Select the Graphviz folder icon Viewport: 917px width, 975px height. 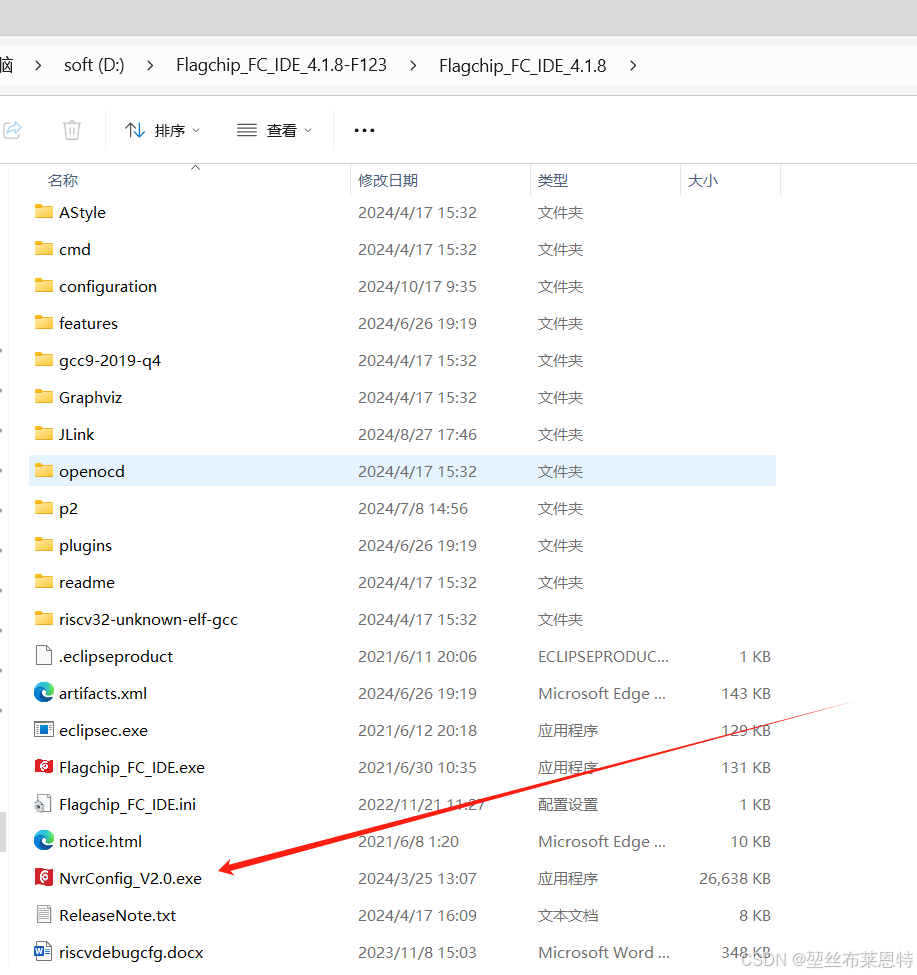44,397
